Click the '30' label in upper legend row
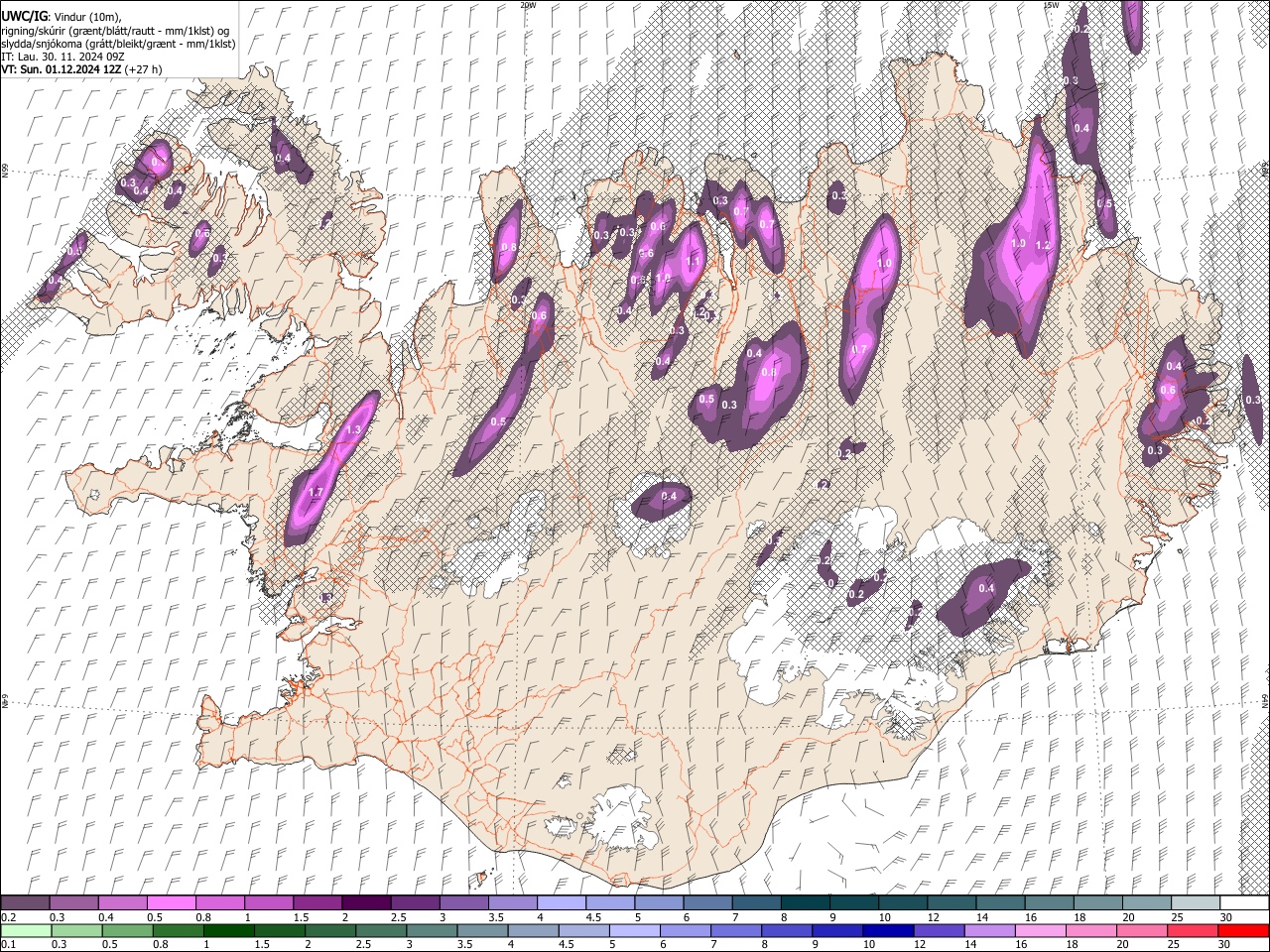1270x952 pixels. (x=1225, y=917)
